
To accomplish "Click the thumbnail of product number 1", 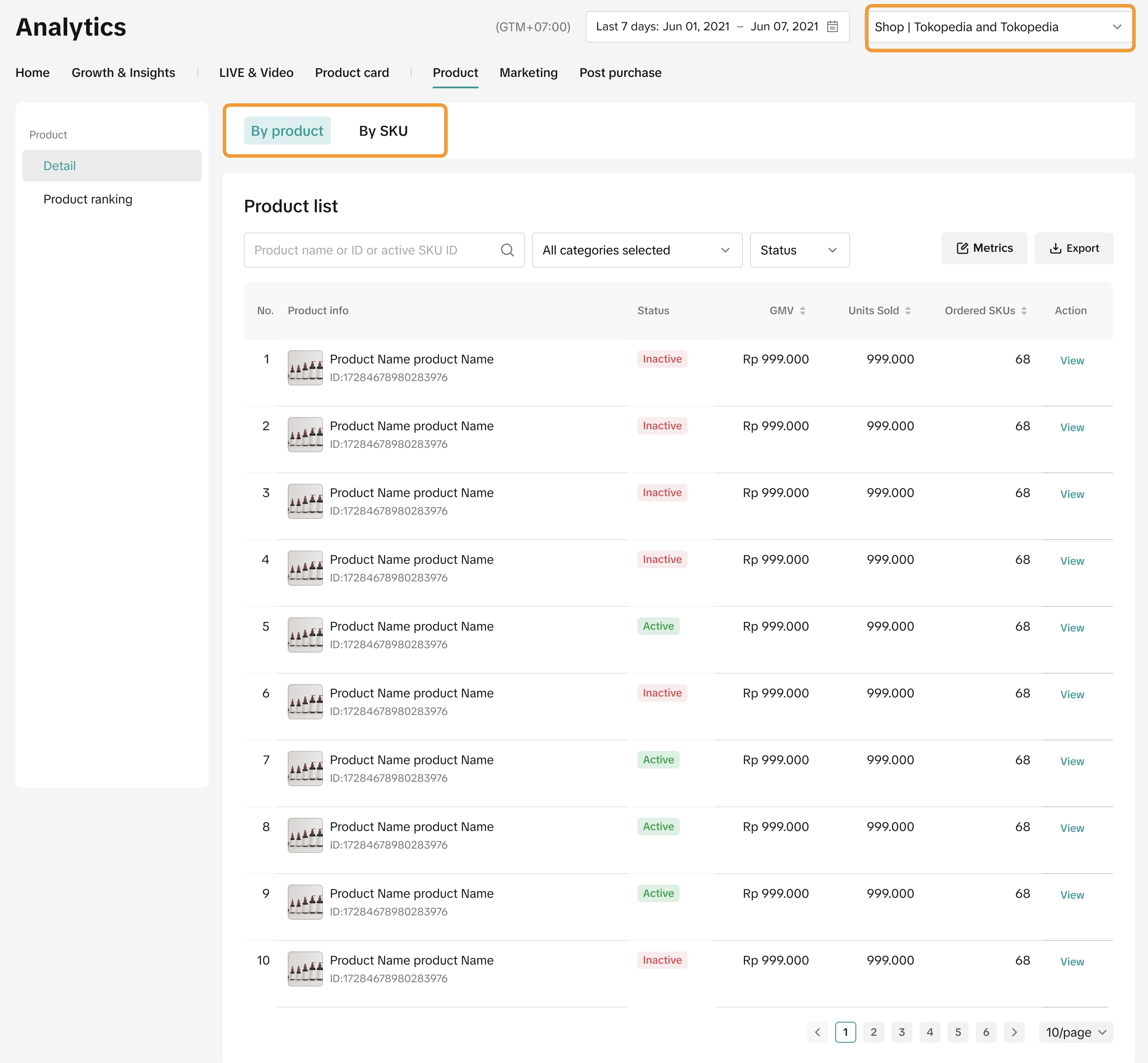I will [305, 367].
